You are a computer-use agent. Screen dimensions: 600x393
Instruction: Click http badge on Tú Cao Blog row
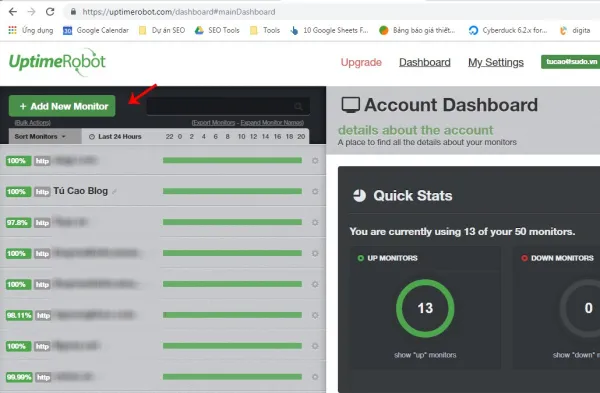click(x=42, y=192)
